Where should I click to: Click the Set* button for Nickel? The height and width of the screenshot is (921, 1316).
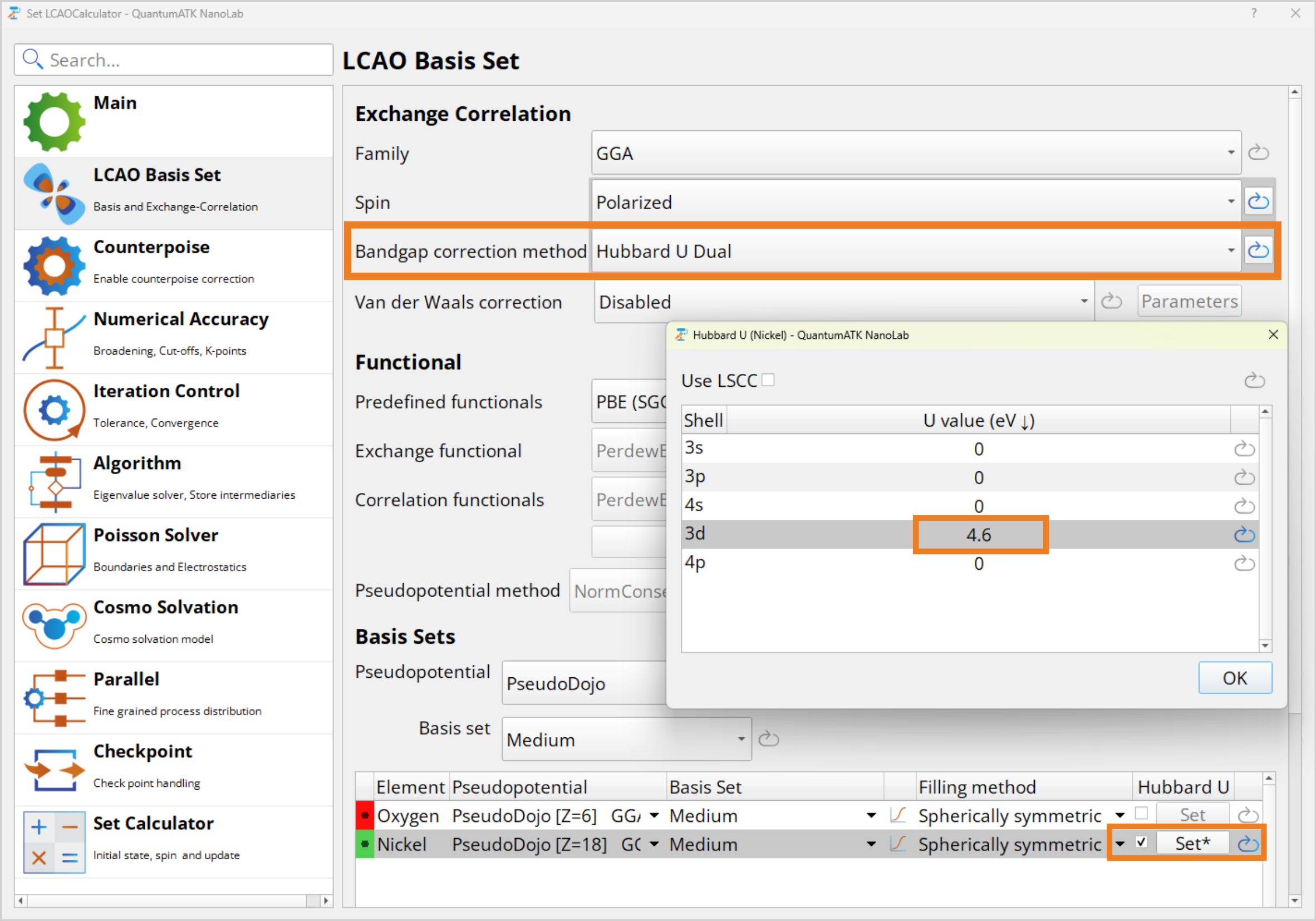coord(1192,844)
